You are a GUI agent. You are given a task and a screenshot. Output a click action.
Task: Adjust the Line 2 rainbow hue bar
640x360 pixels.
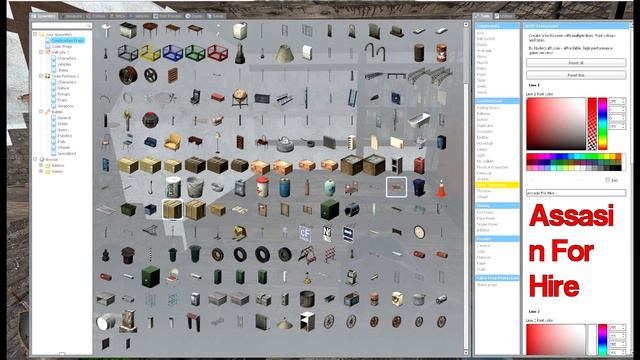602,340
